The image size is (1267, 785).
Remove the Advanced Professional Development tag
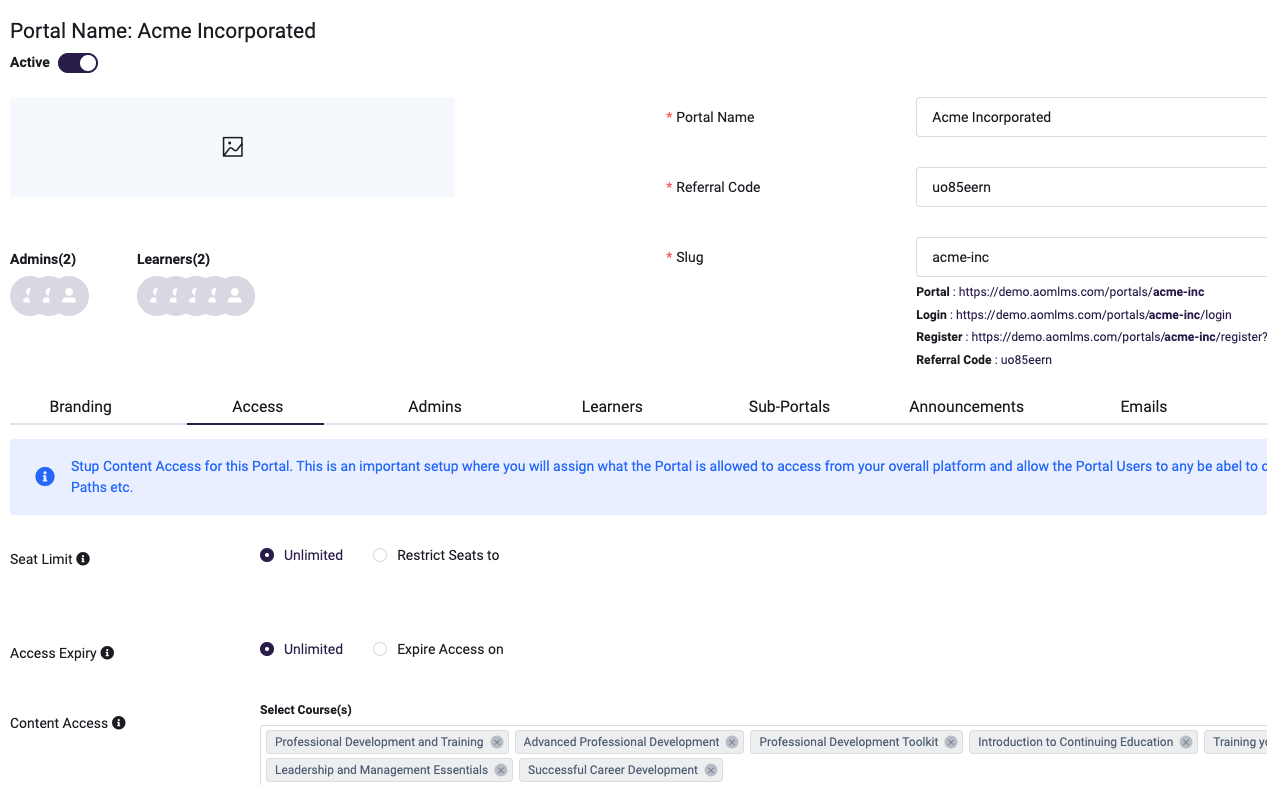coord(732,742)
